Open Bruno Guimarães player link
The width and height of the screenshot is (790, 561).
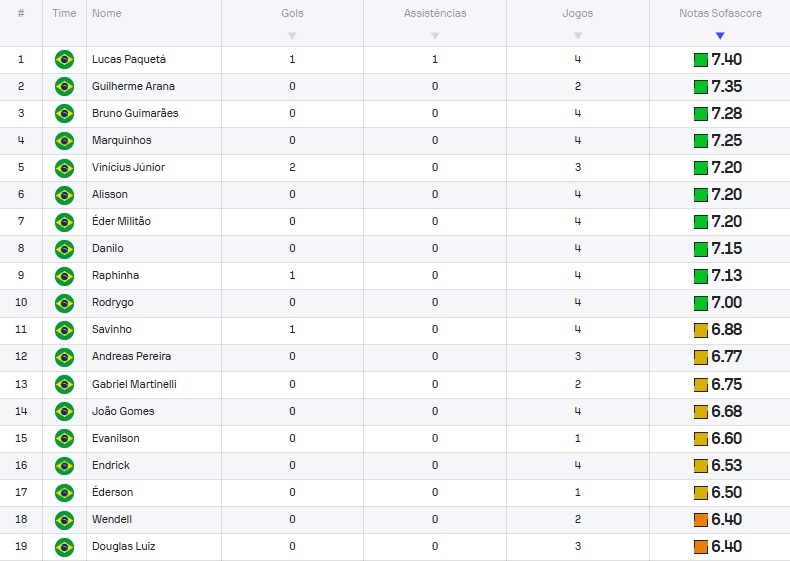pos(135,113)
